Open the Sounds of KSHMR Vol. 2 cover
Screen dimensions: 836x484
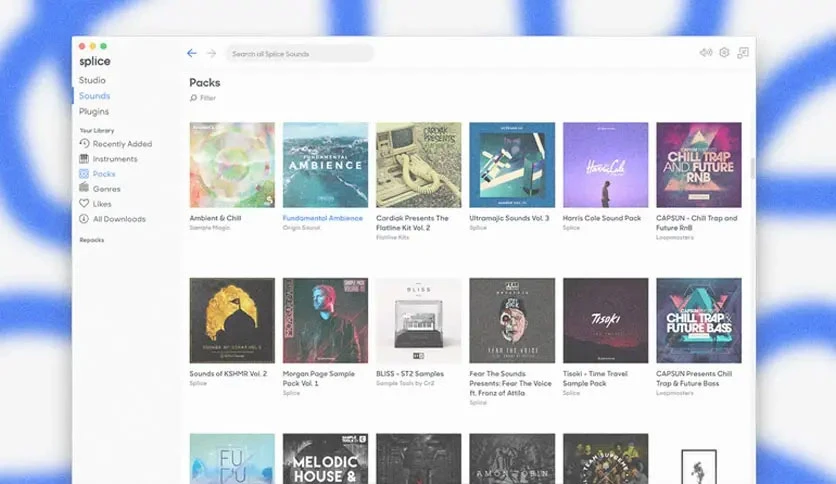tap(232, 320)
